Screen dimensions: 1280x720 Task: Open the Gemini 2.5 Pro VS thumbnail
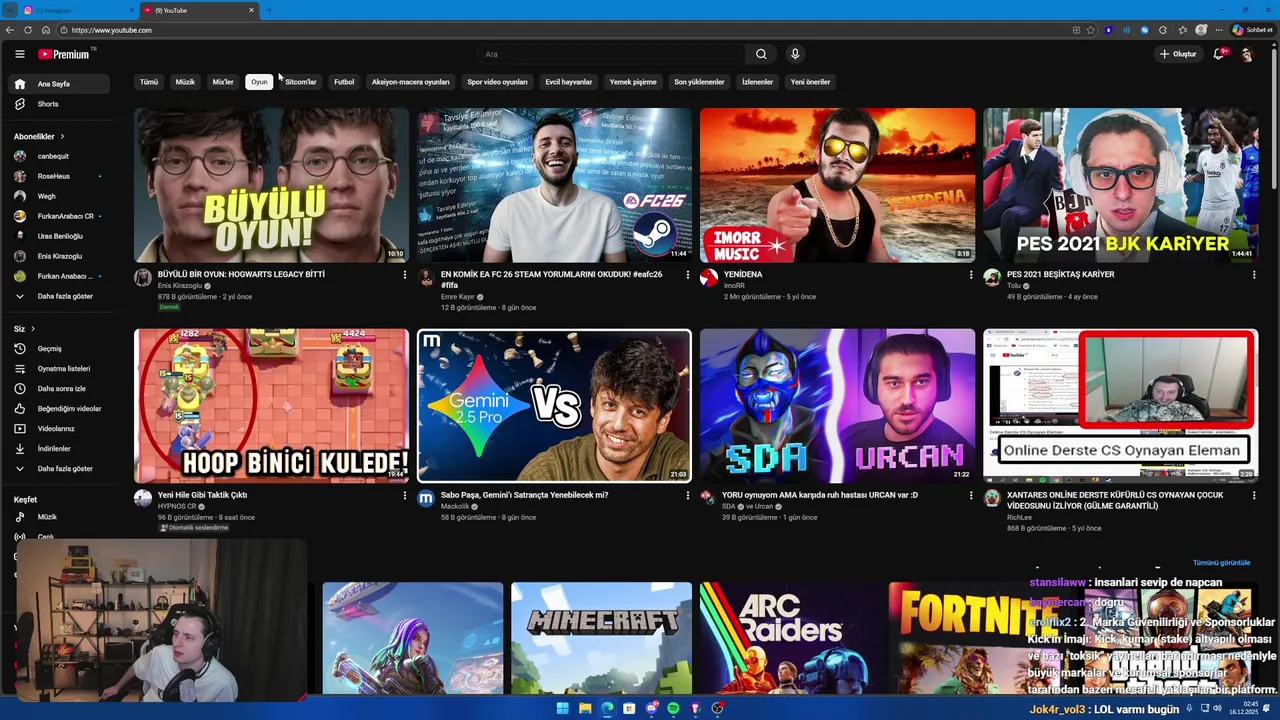(x=554, y=406)
